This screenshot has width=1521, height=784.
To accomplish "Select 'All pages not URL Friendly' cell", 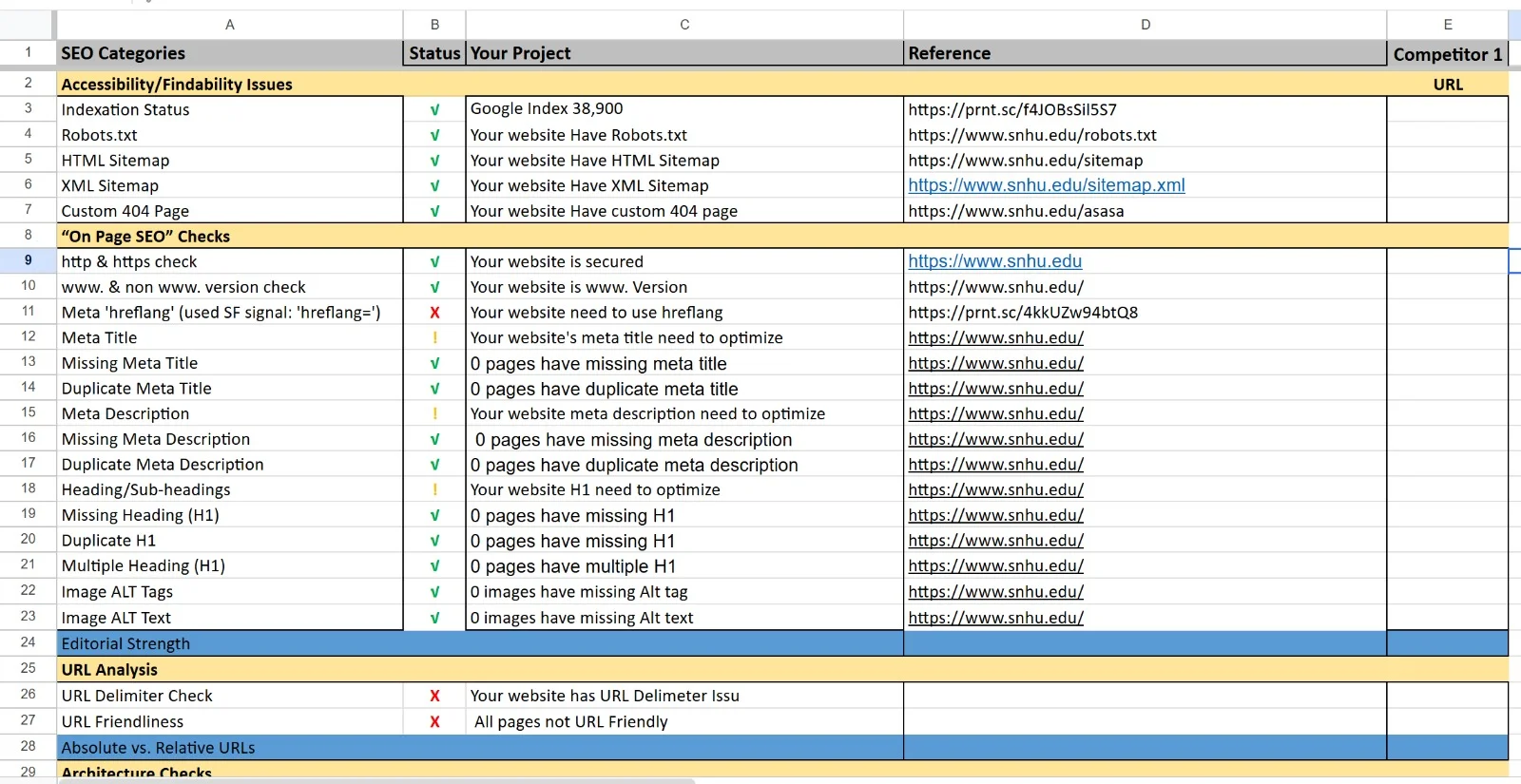I will point(684,721).
